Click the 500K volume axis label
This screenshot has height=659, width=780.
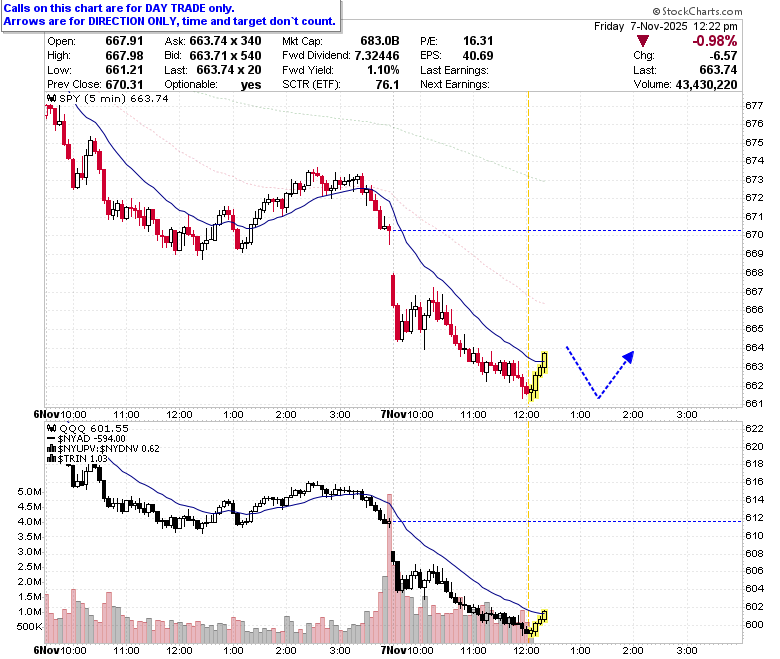pos(29,627)
